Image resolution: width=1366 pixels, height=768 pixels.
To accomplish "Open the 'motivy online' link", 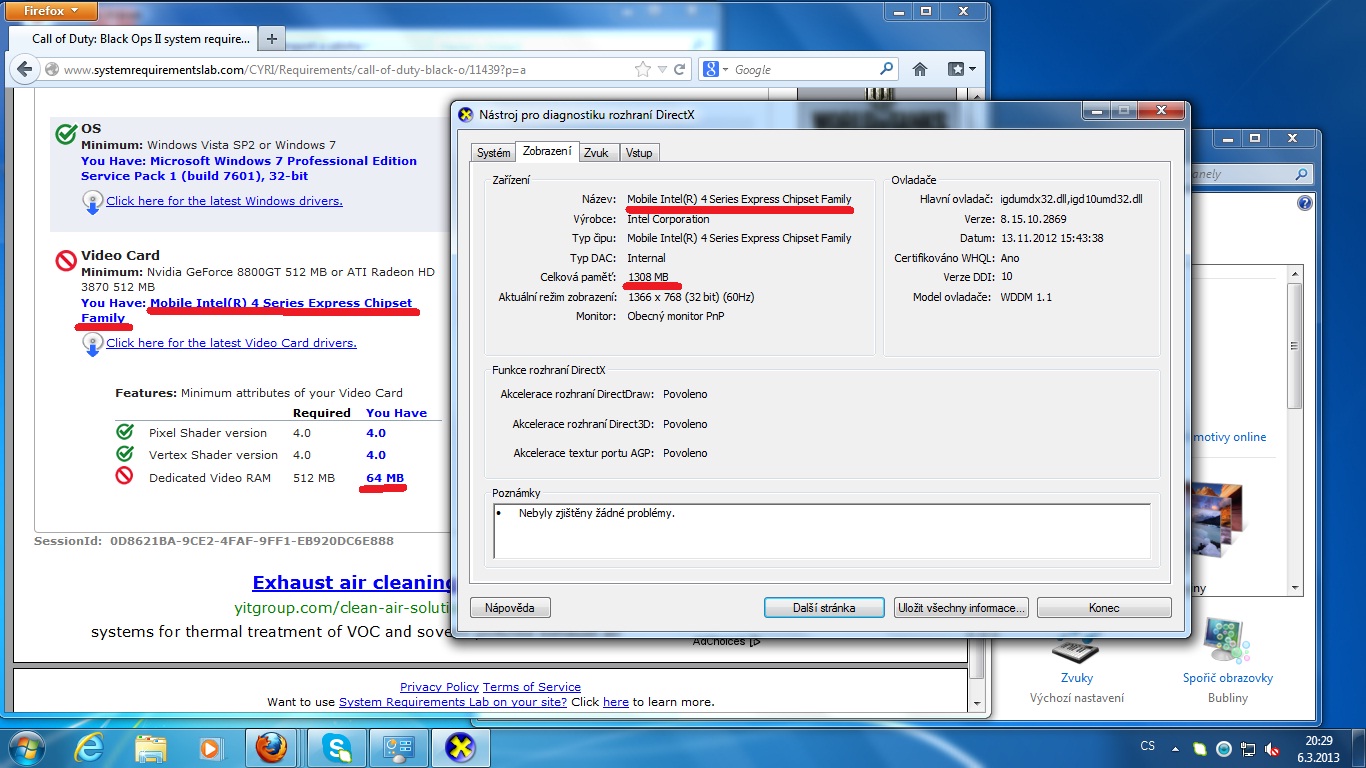I will tap(1230, 437).
